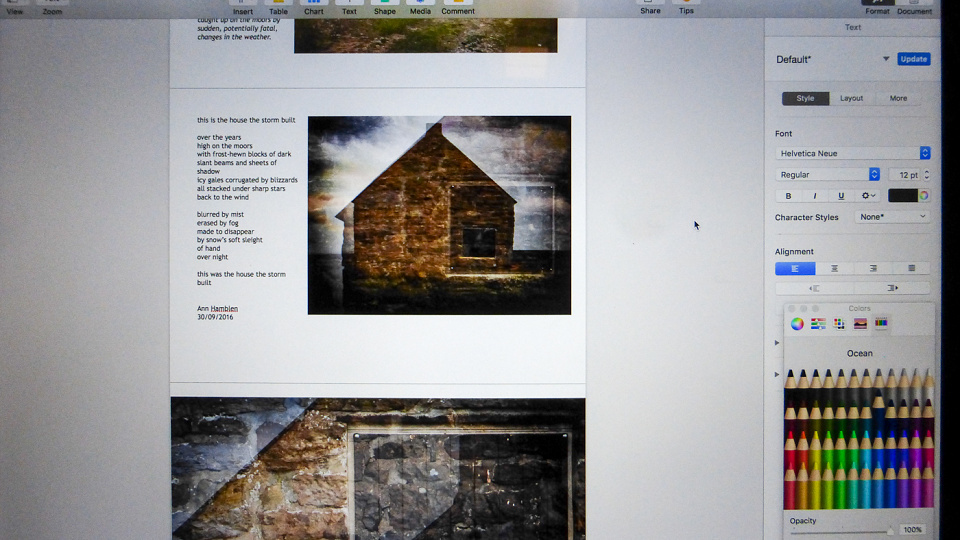Select the house photo in document
The image size is (960, 540).
439,215
